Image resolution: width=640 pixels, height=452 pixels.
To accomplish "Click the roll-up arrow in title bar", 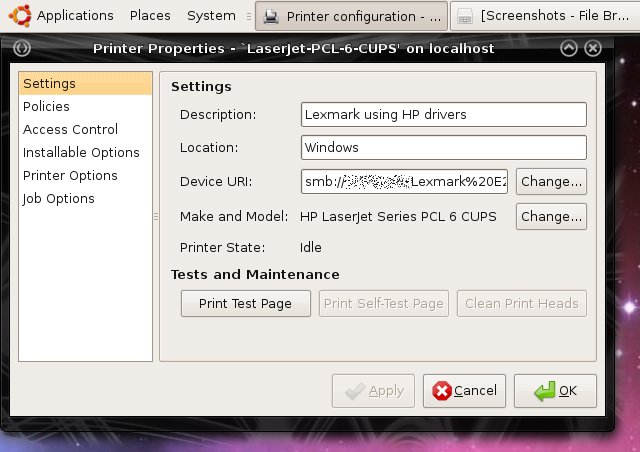I will 569,48.
